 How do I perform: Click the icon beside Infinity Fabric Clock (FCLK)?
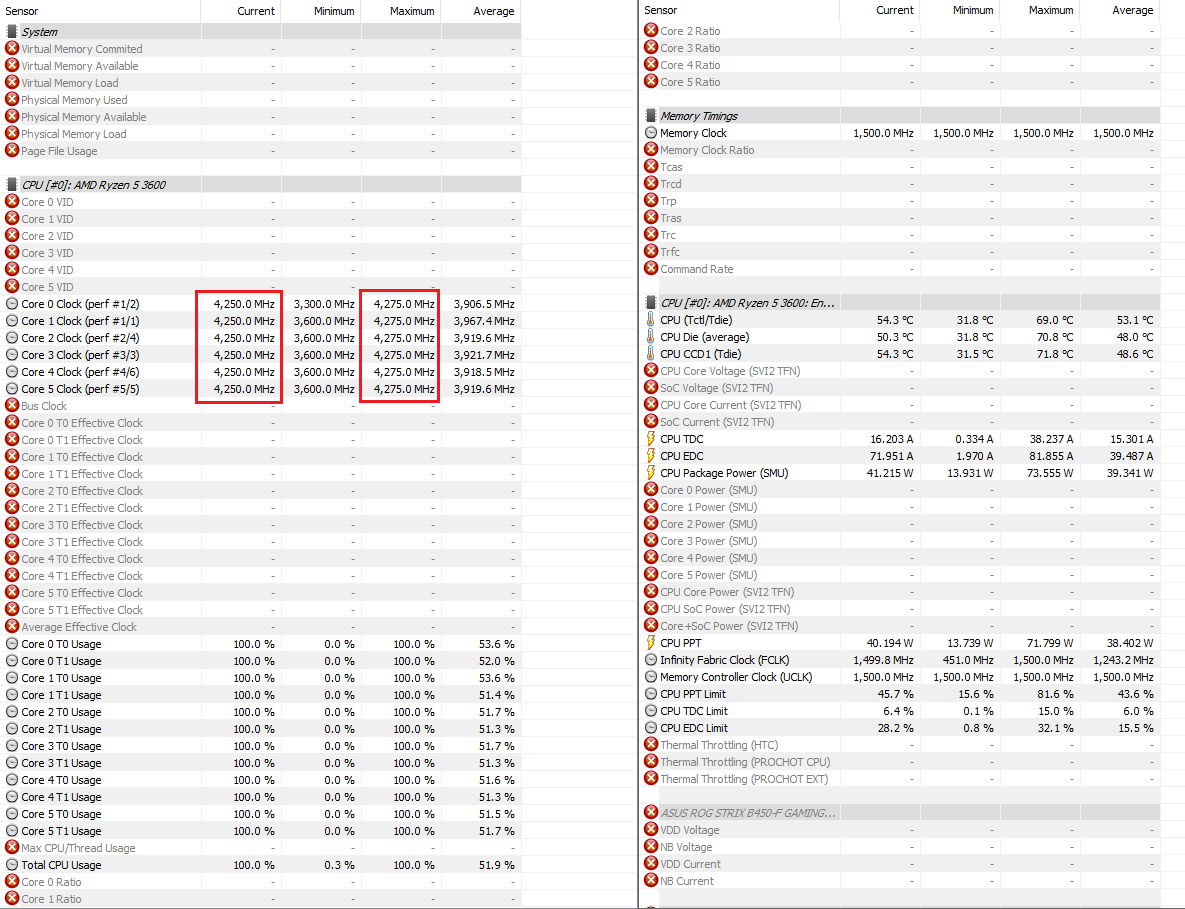651,660
